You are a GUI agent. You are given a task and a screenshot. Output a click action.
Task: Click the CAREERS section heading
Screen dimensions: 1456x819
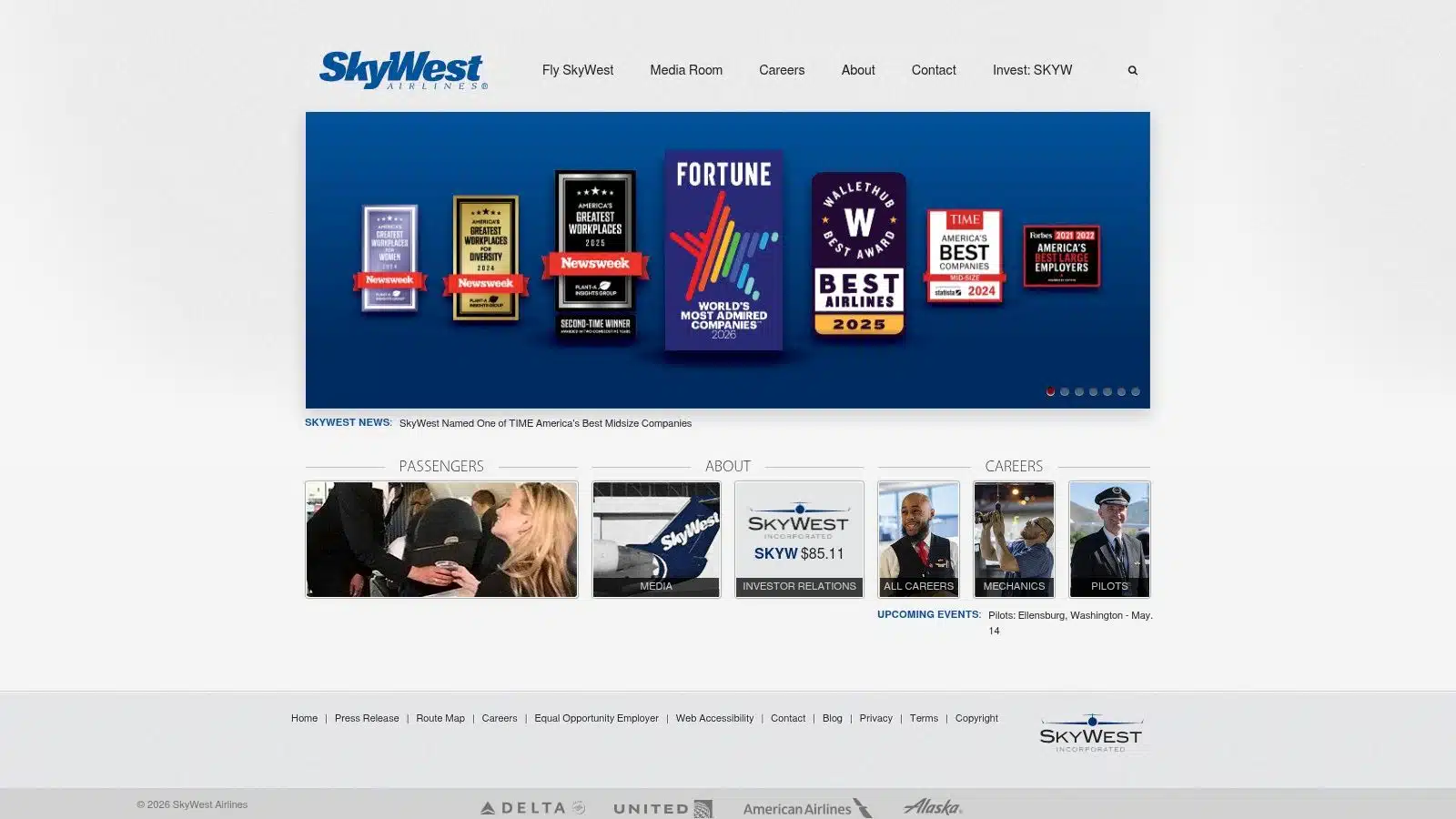point(1014,466)
